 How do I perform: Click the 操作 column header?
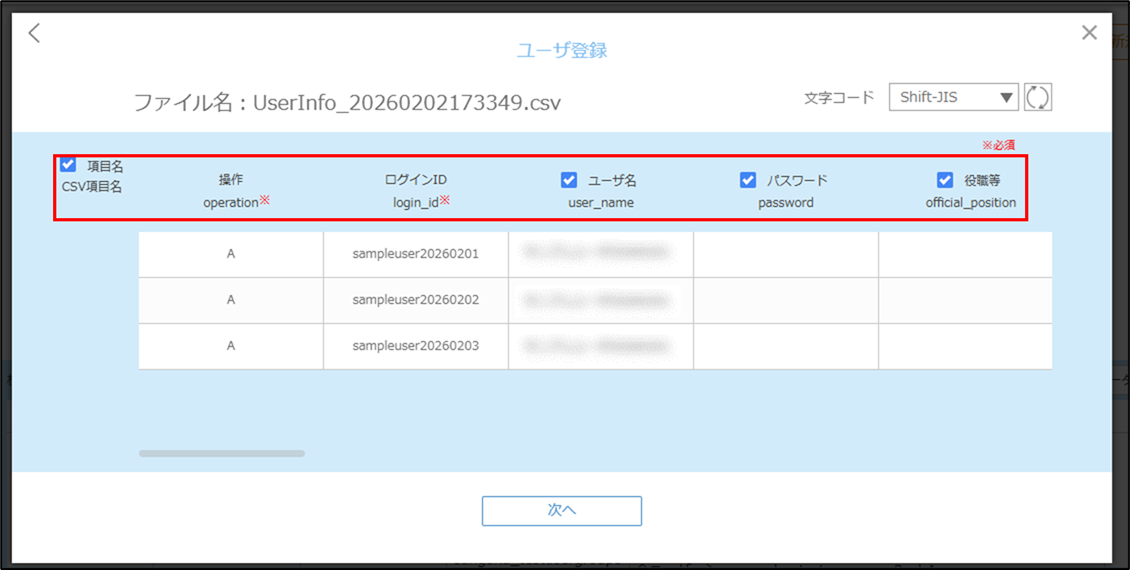pos(231,180)
